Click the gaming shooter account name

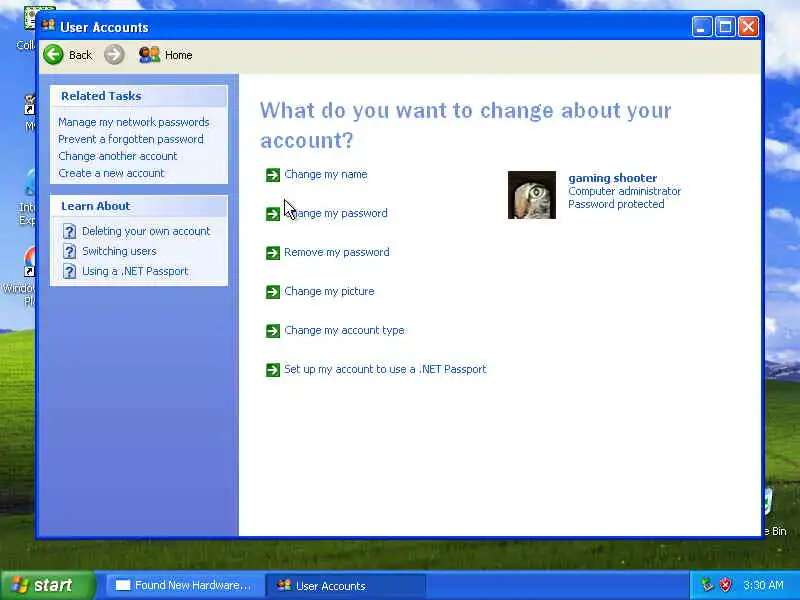click(612, 178)
